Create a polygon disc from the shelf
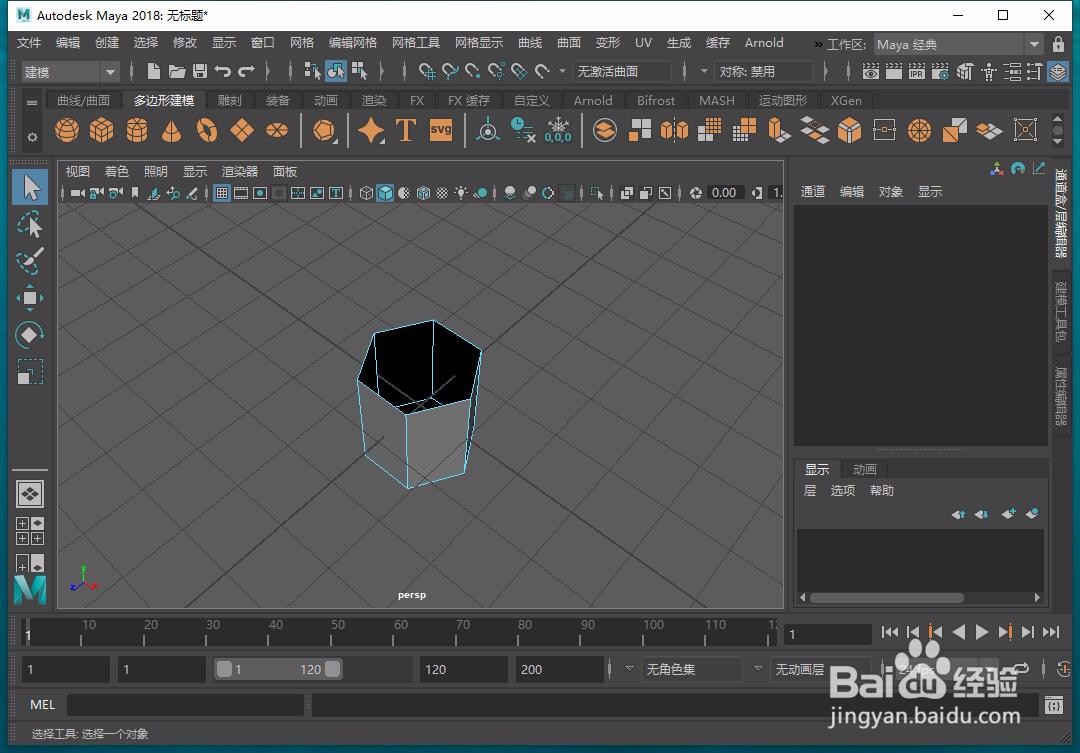The width and height of the screenshot is (1080, 753). pyautogui.click(x=277, y=130)
